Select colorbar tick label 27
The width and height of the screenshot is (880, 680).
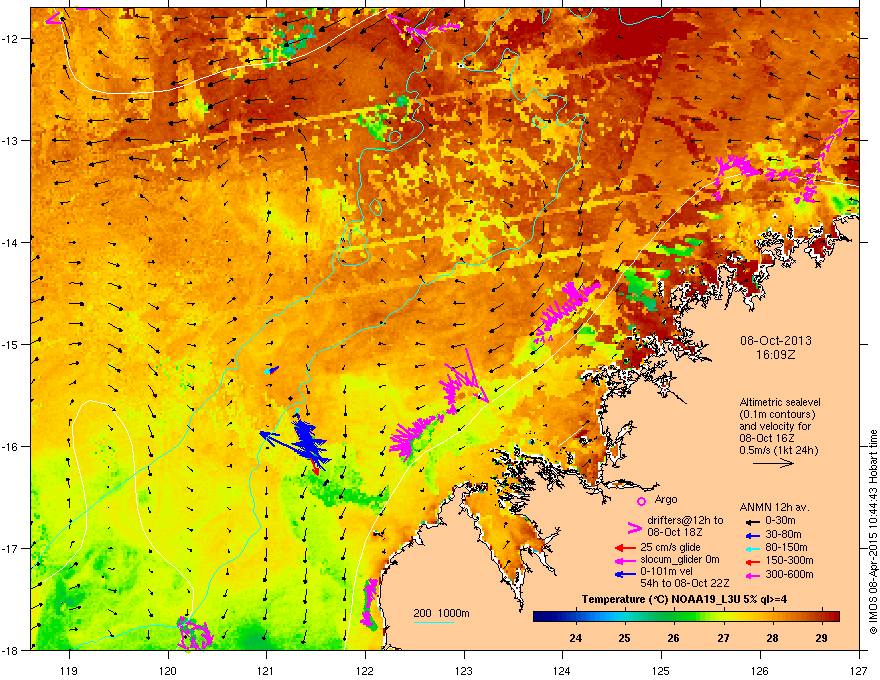click(723, 638)
